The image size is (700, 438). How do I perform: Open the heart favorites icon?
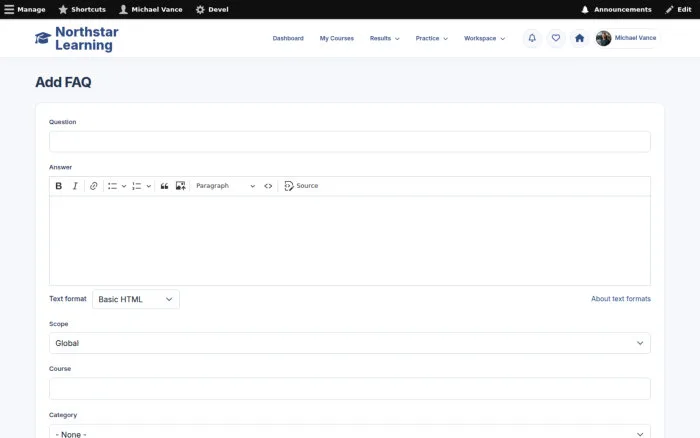pyautogui.click(x=556, y=38)
